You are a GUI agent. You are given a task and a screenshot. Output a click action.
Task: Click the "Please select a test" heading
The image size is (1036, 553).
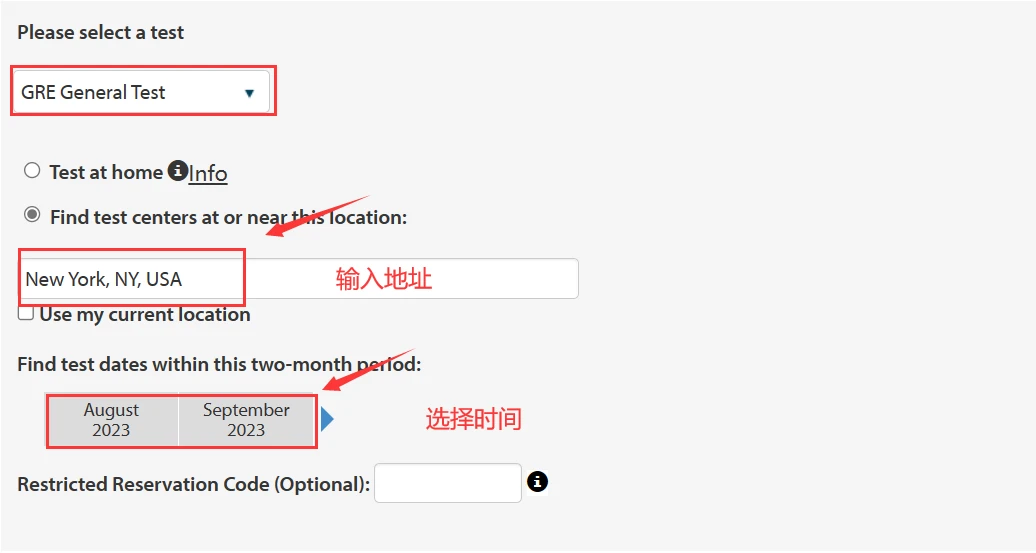101,33
